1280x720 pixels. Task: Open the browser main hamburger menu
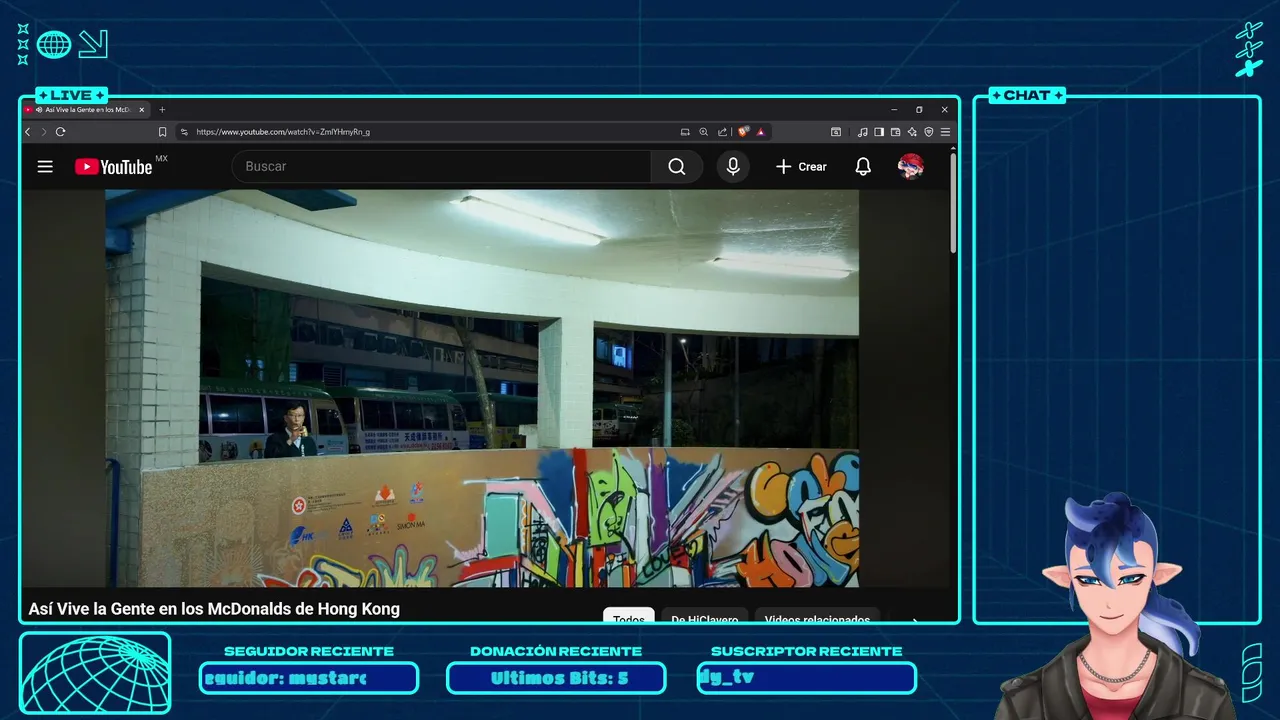pos(945,132)
